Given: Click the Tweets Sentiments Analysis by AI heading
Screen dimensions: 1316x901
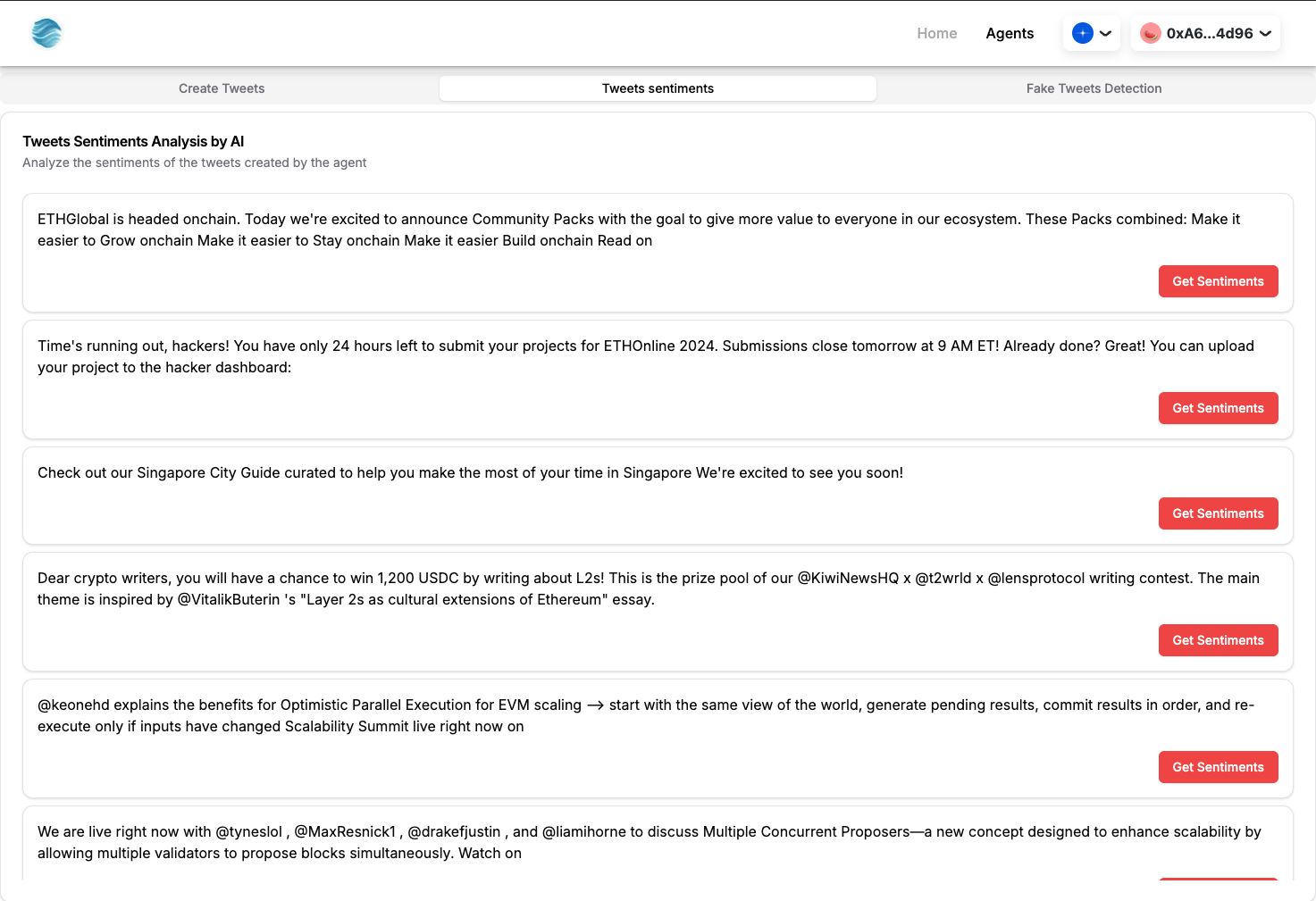Looking at the screenshot, I should [x=133, y=141].
